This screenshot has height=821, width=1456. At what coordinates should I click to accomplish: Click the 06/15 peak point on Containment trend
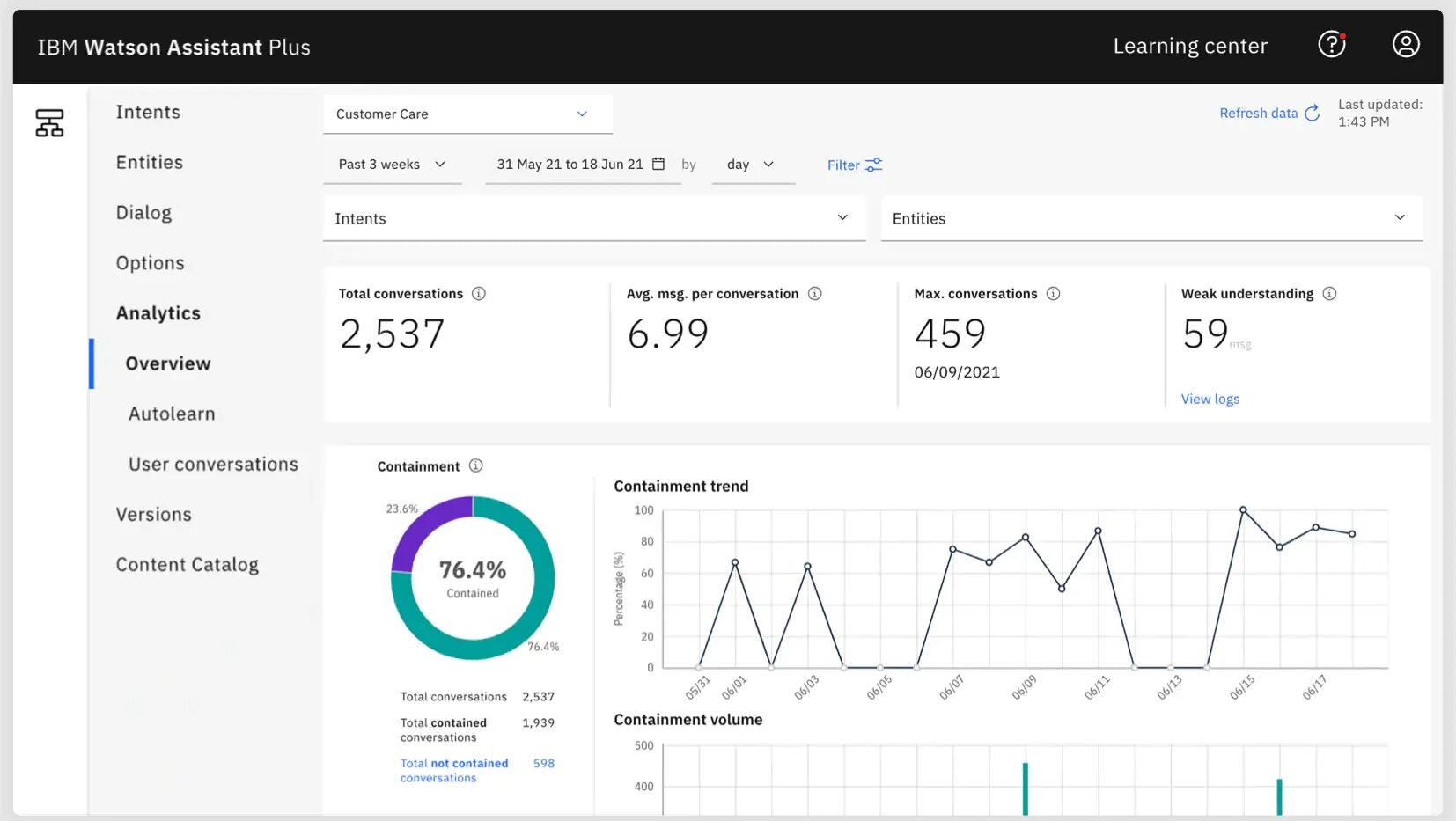1243,509
